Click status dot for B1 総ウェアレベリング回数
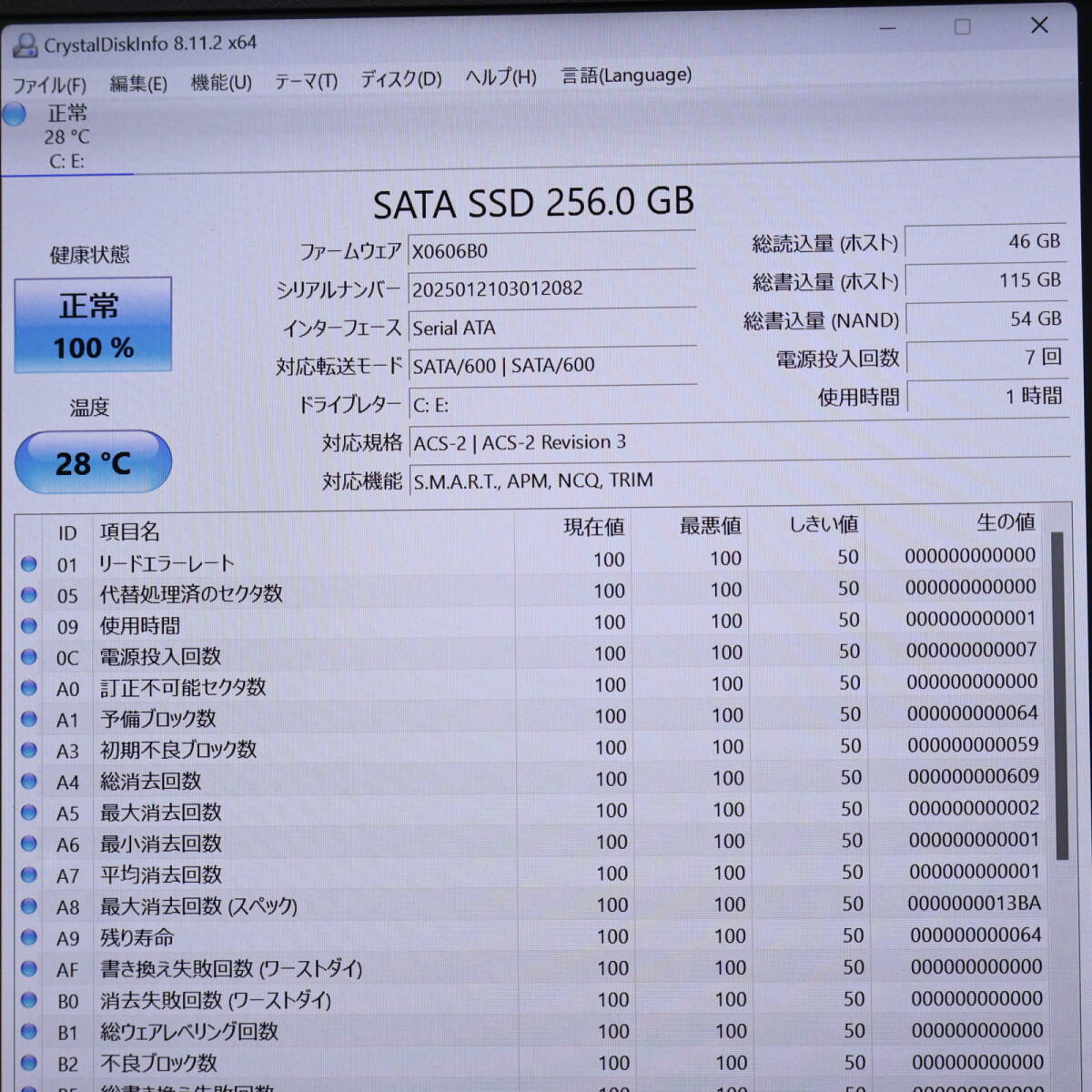The image size is (1092, 1092). point(29,1032)
